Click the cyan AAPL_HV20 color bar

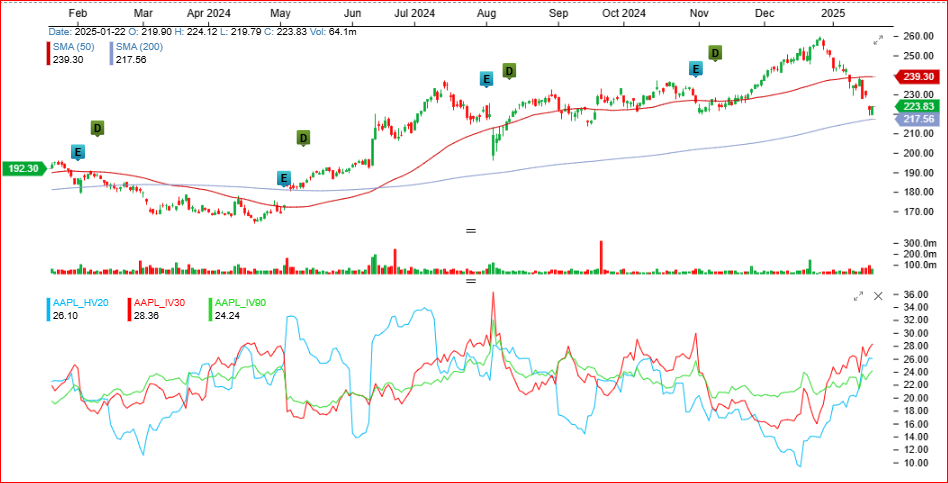(49, 309)
